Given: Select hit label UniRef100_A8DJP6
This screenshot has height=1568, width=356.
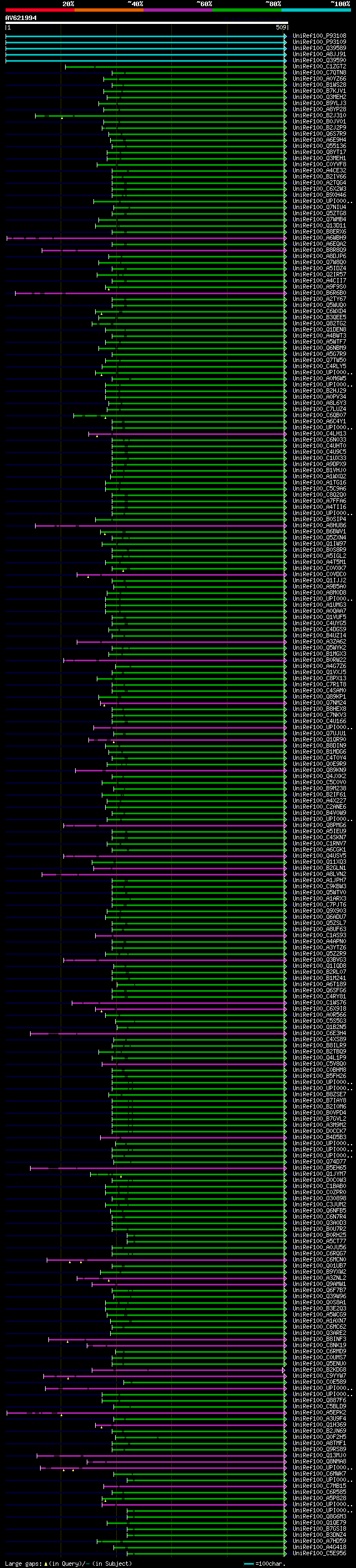Looking at the screenshot, I should pyautogui.click(x=319, y=256).
